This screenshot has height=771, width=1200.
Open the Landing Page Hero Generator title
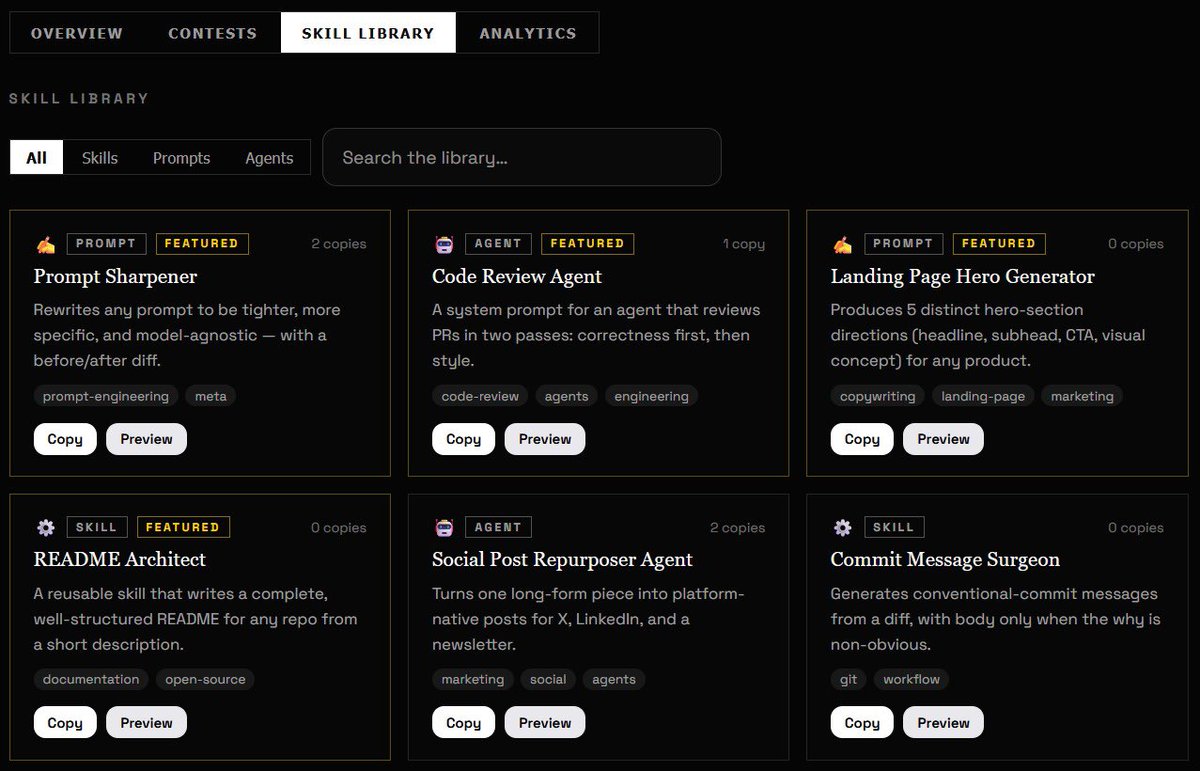tap(963, 276)
